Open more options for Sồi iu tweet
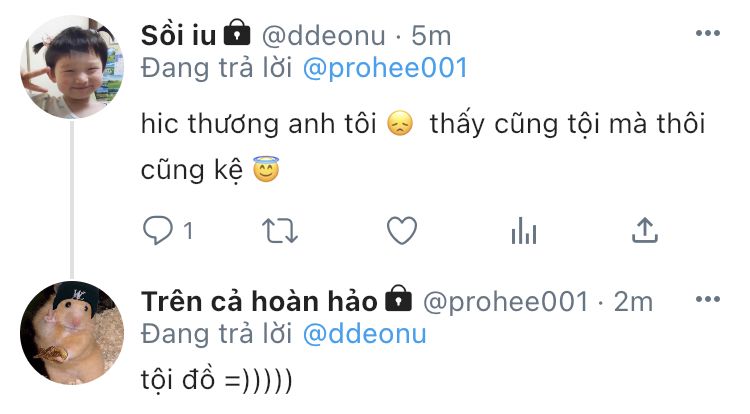750x414 pixels. point(708,33)
